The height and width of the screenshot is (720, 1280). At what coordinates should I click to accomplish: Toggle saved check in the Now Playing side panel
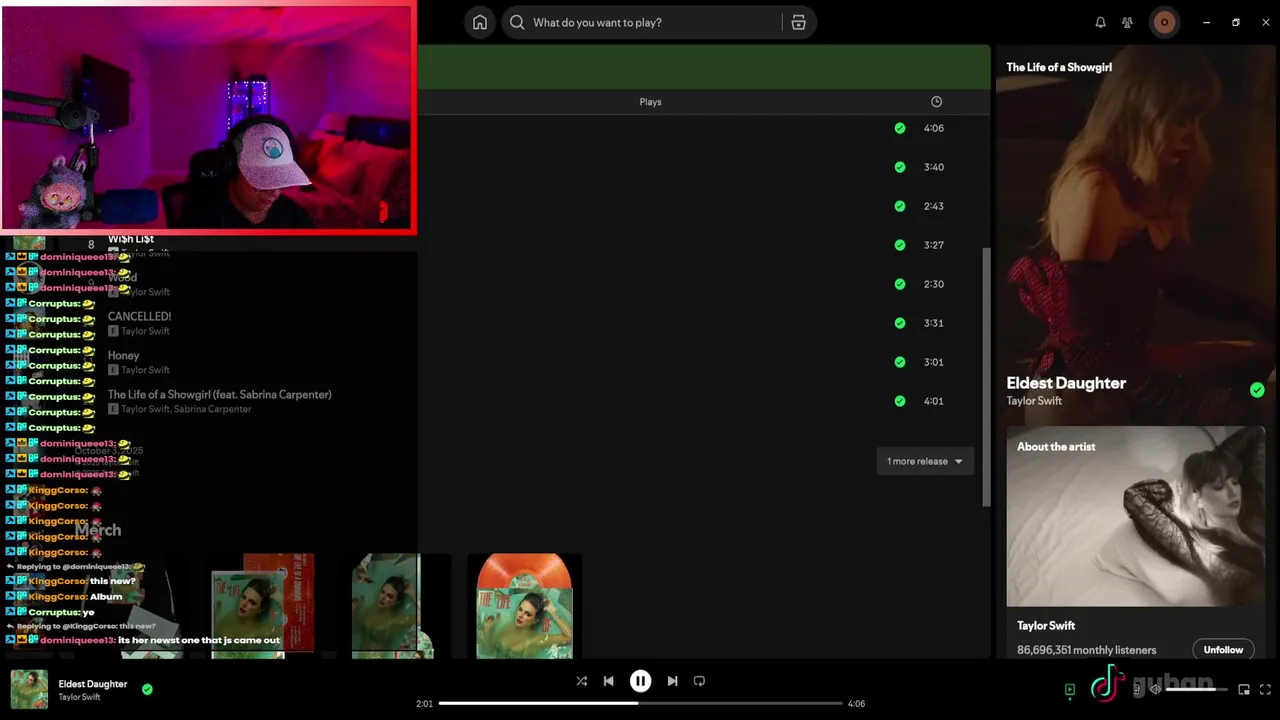[1257, 390]
